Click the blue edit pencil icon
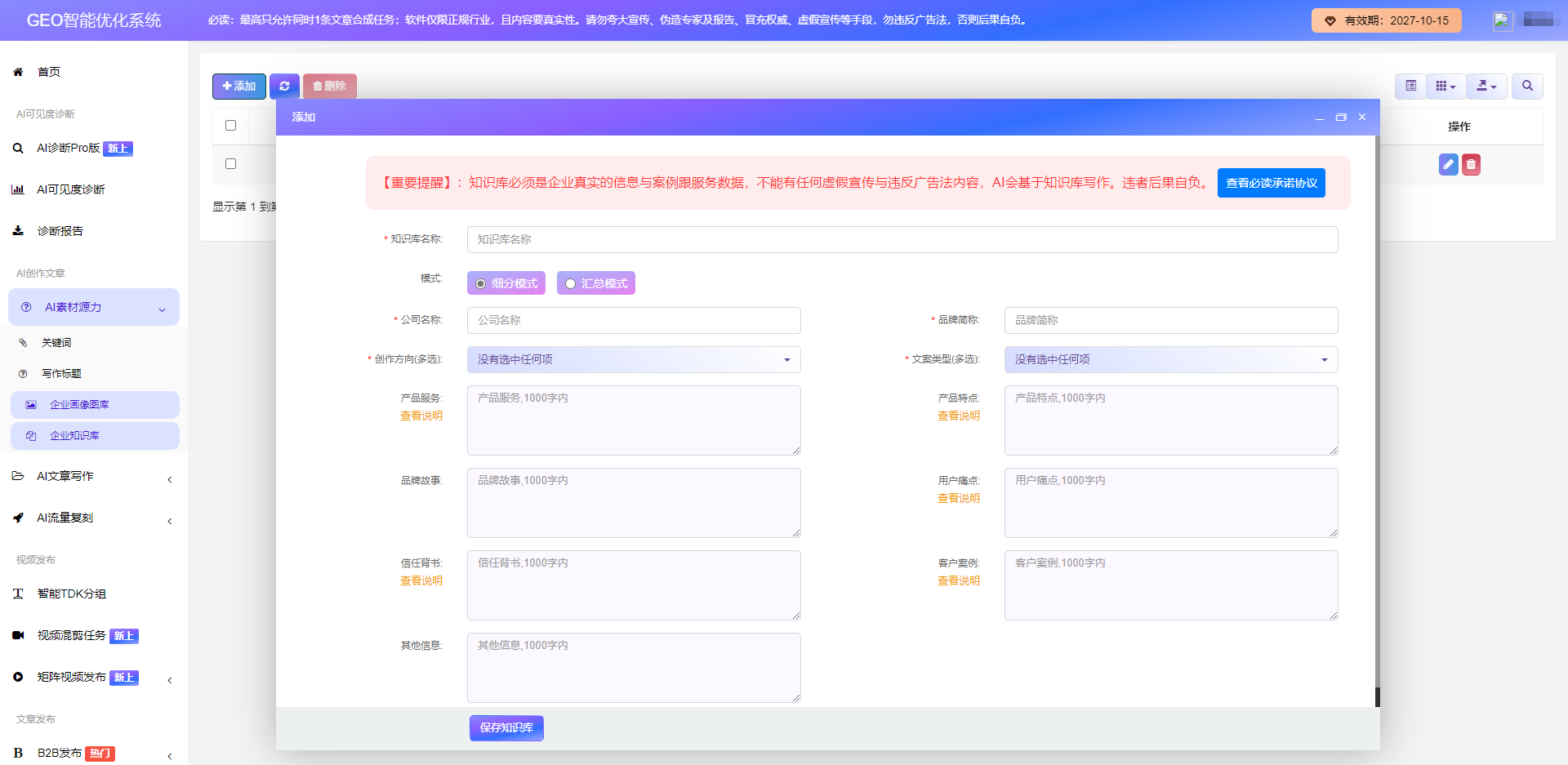The height and width of the screenshot is (765, 1568). pos(1448,164)
